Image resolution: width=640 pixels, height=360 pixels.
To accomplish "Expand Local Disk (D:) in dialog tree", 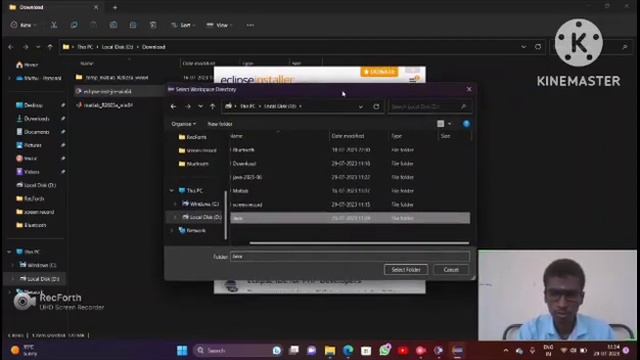I will [176, 217].
